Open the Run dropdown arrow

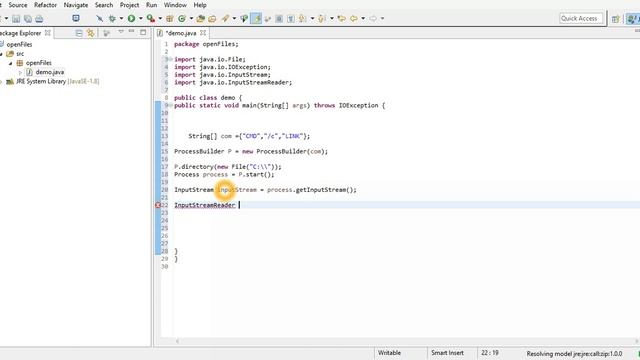pyautogui.click(x=140, y=18)
